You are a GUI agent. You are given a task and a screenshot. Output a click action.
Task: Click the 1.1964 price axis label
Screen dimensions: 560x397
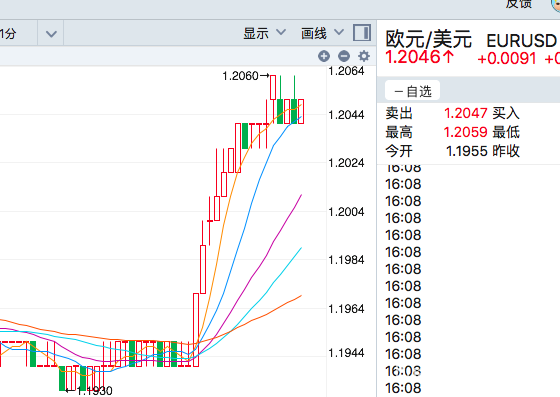[346, 309]
